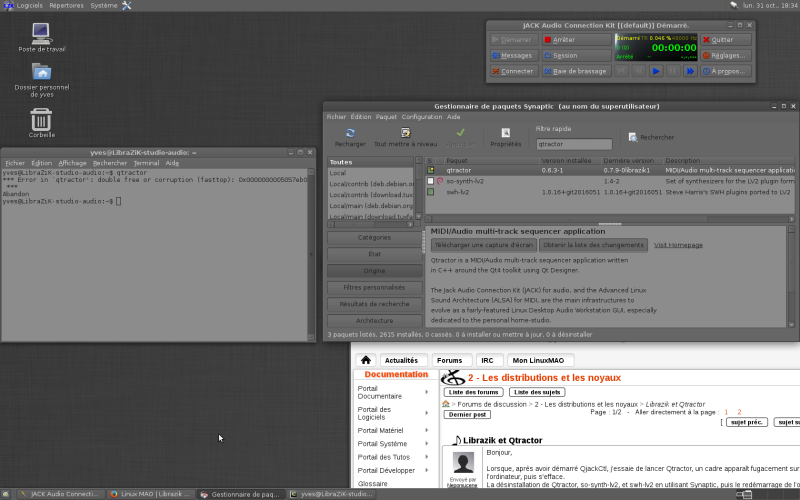This screenshot has width=800, height=500.
Task: Open JACK Messages window
Action: (x=514, y=56)
